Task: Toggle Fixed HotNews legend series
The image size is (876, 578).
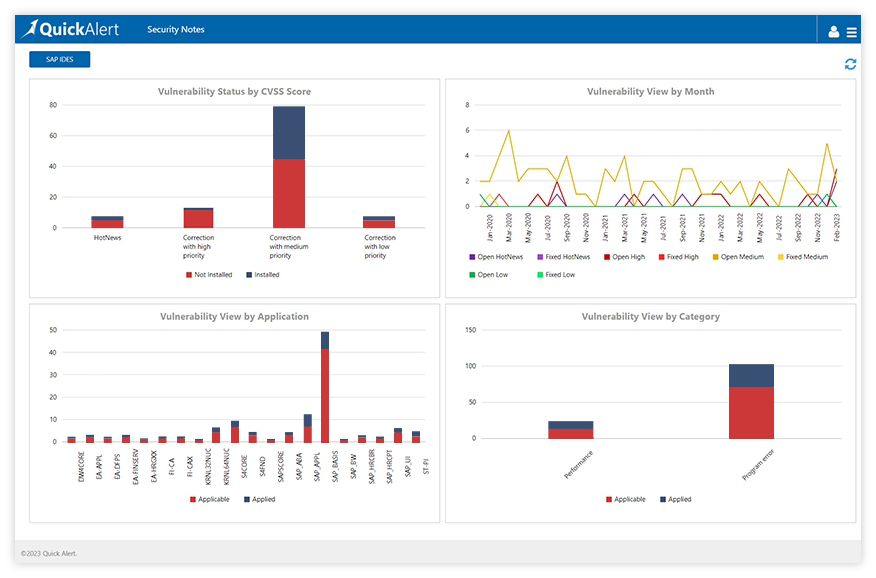Action: [x=564, y=257]
